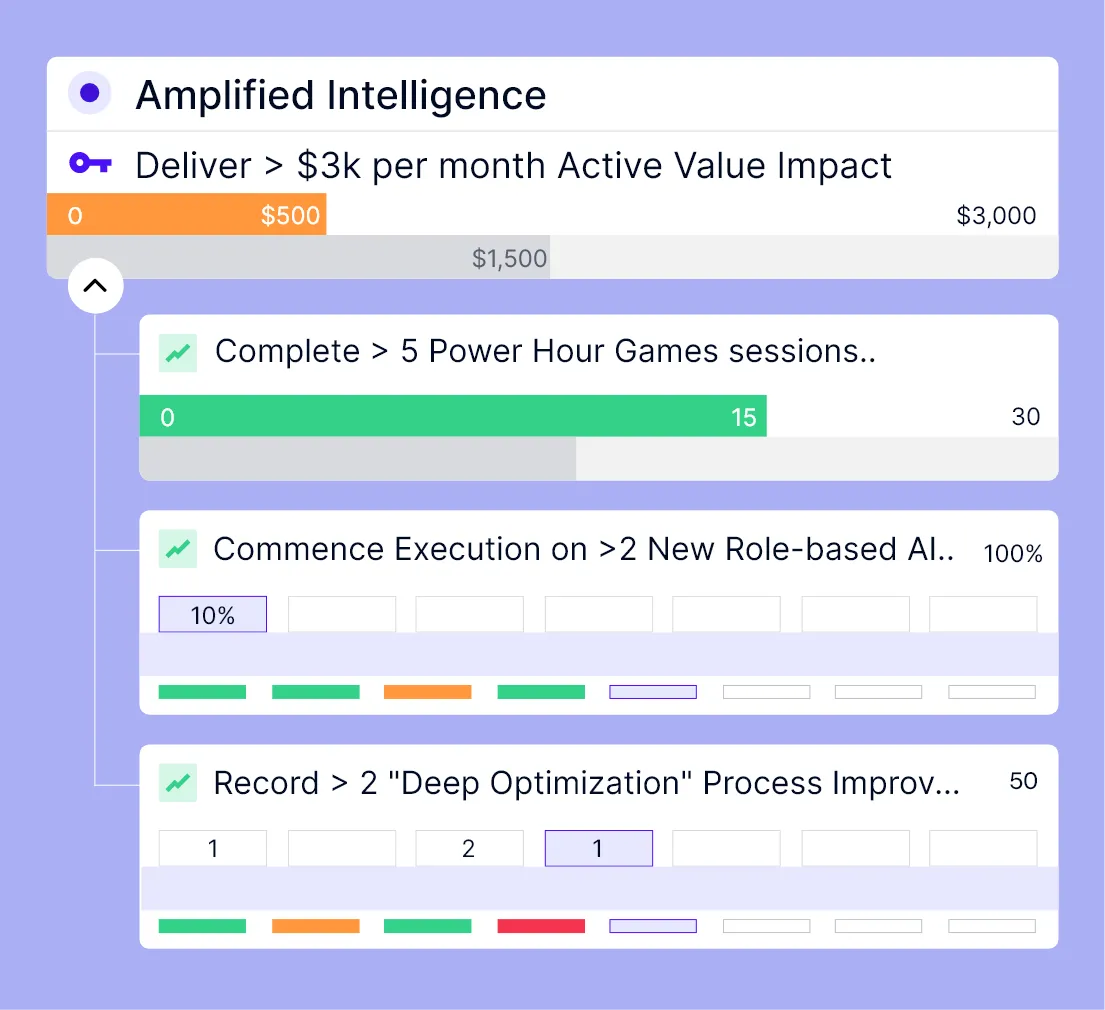Open the Commence Execution on >2 New Role-based item
Screen dimensions: 1105x1010
[583, 549]
